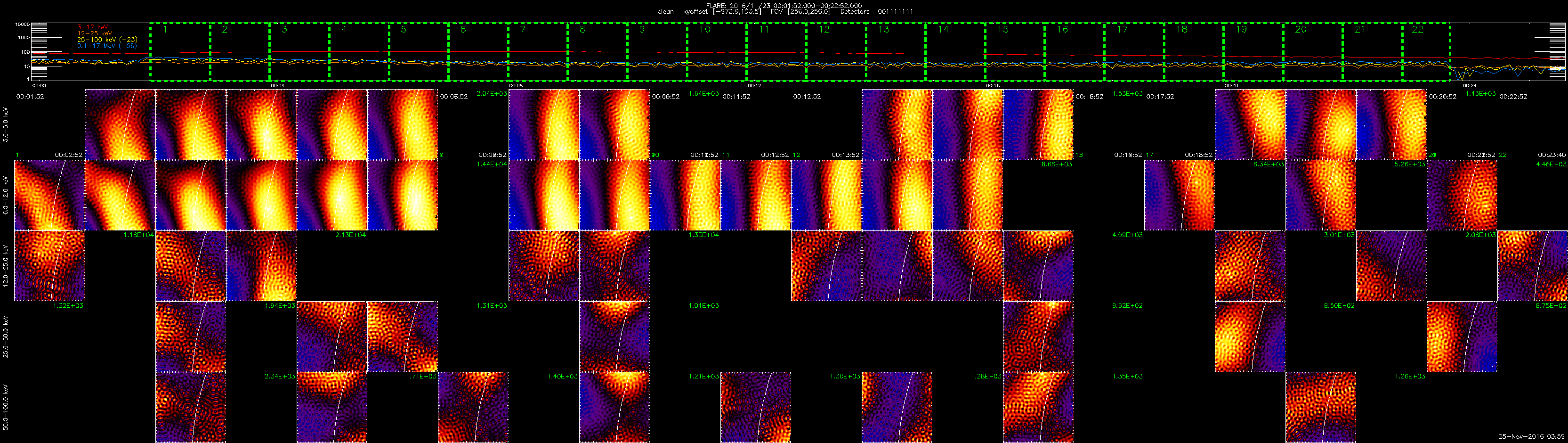
Task: Open 50.0-100.0 keV image left of '1.26E+03'
Action: 1320,407
